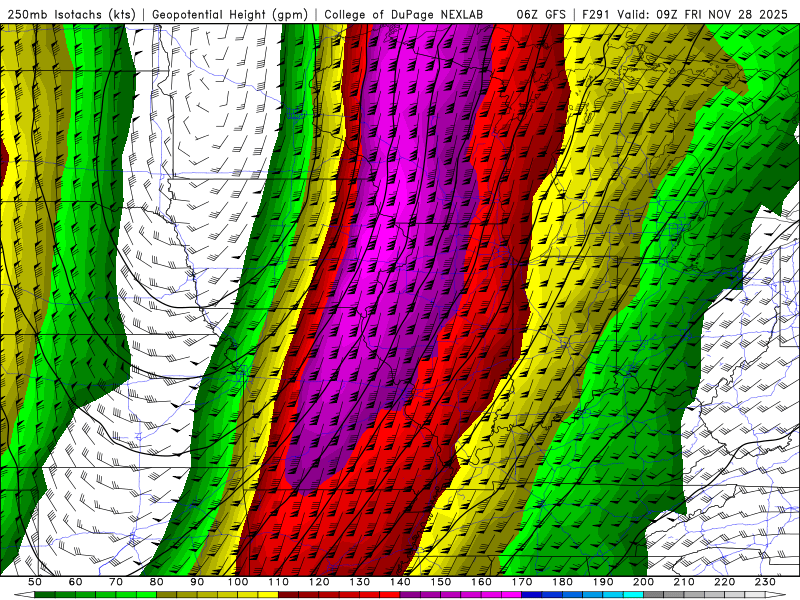800x600 pixels.
Task: Click the 130 kt legend label
Action: [360, 582]
